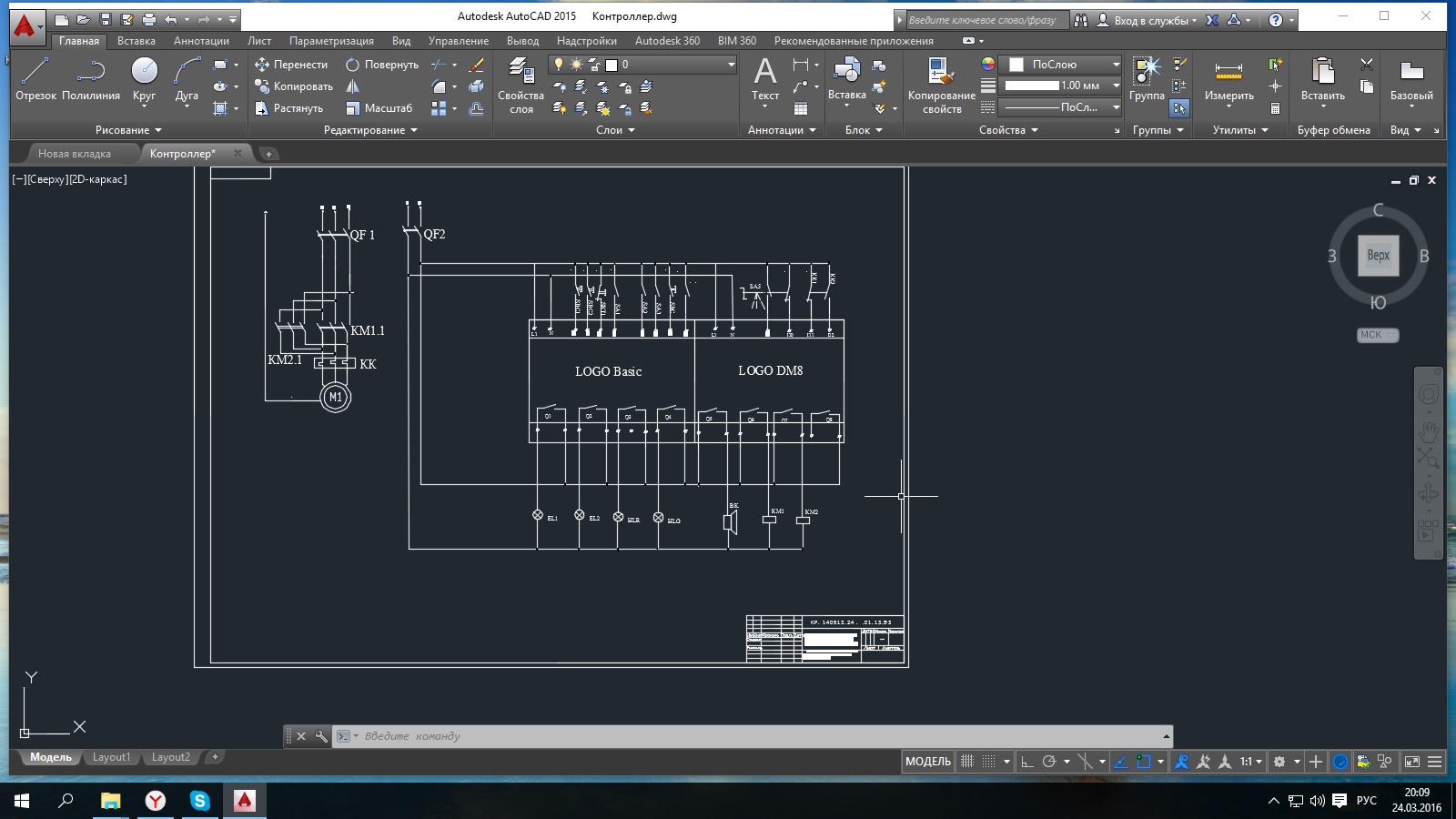This screenshot has height=819, width=1456.
Task: Toggle ortho mode in status bar
Action: click(x=1026, y=762)
